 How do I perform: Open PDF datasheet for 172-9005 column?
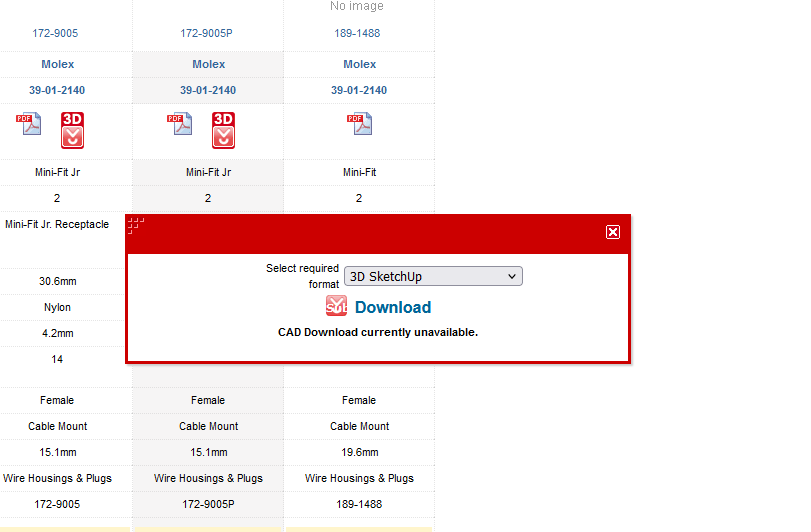pos(28,124)
